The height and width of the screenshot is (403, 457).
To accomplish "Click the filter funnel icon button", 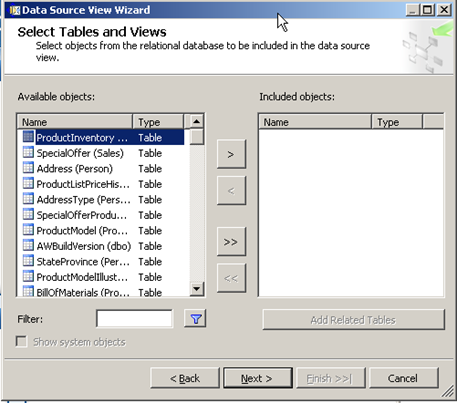I will 195,319.
